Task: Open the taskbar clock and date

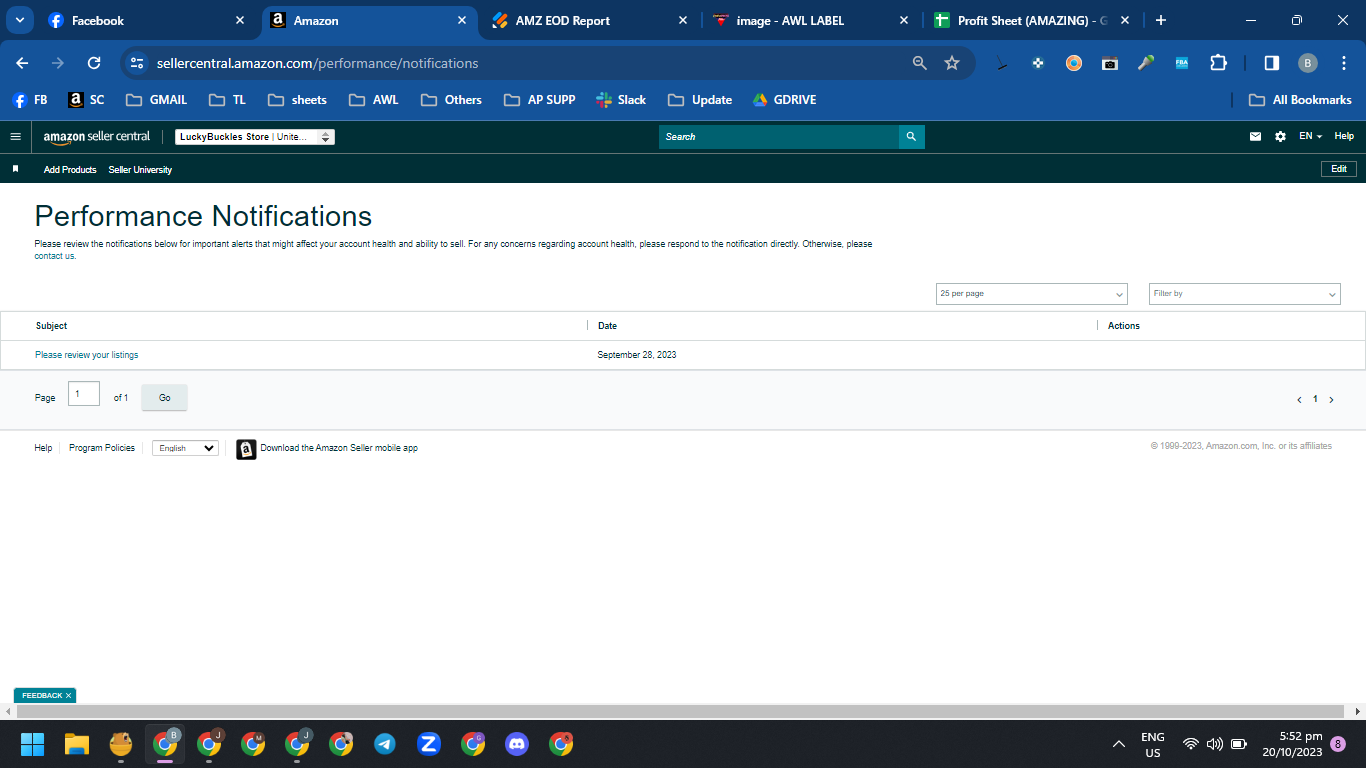Action: [x=1292, y=744]
